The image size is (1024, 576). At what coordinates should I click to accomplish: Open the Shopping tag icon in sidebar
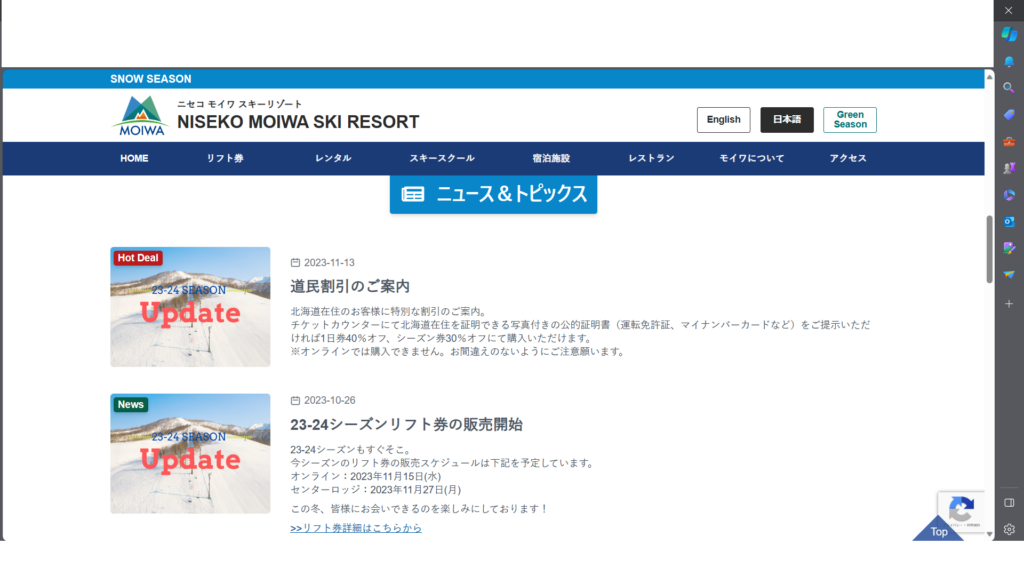(1009, 114)
